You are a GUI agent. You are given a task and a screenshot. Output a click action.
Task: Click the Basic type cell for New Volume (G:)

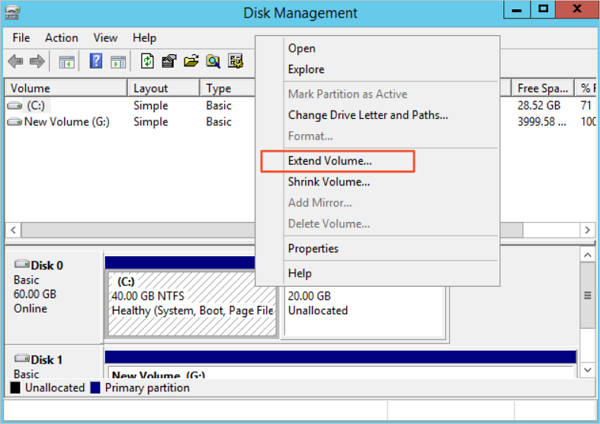[x=218, y=122]
